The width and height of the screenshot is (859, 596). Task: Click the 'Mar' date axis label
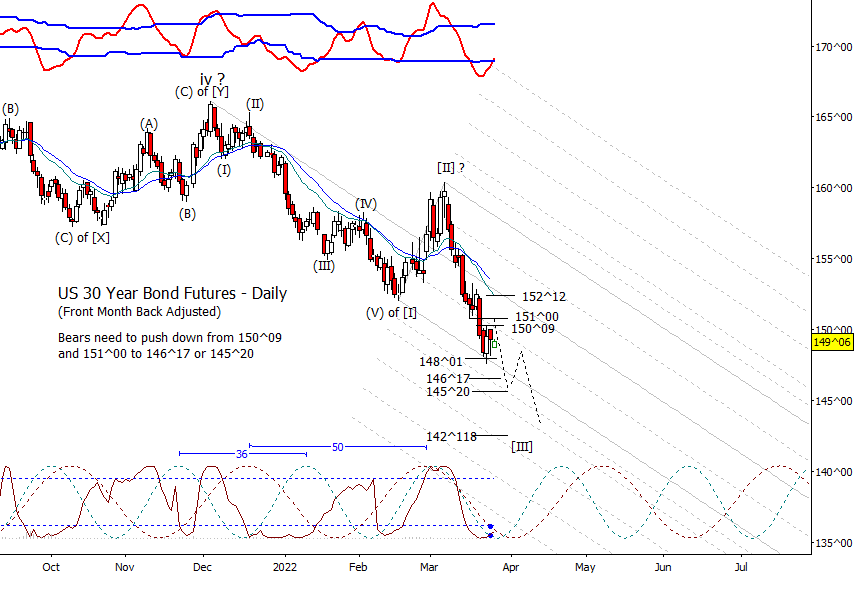pos(429,567)
